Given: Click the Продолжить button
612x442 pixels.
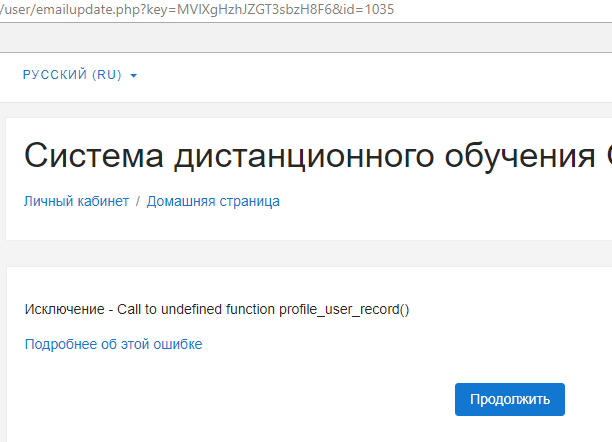Looking at the screenshot, I should (x=510, y=399).
